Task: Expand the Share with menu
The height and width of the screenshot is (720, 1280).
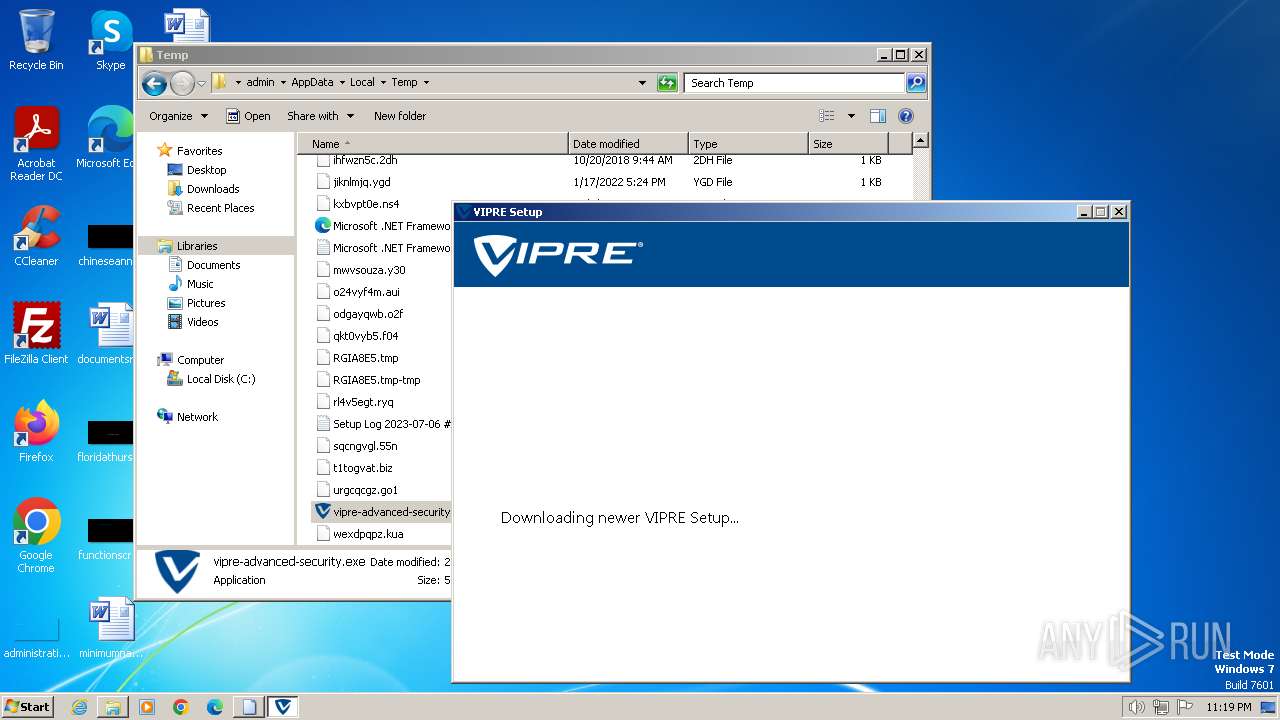Action: click(320, 116)
